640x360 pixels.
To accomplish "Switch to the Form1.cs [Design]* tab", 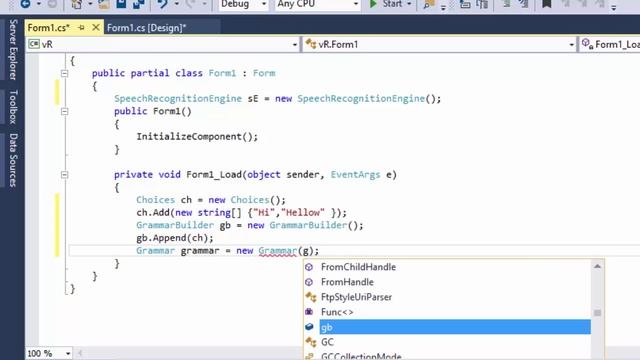I will tap(147, 28).
